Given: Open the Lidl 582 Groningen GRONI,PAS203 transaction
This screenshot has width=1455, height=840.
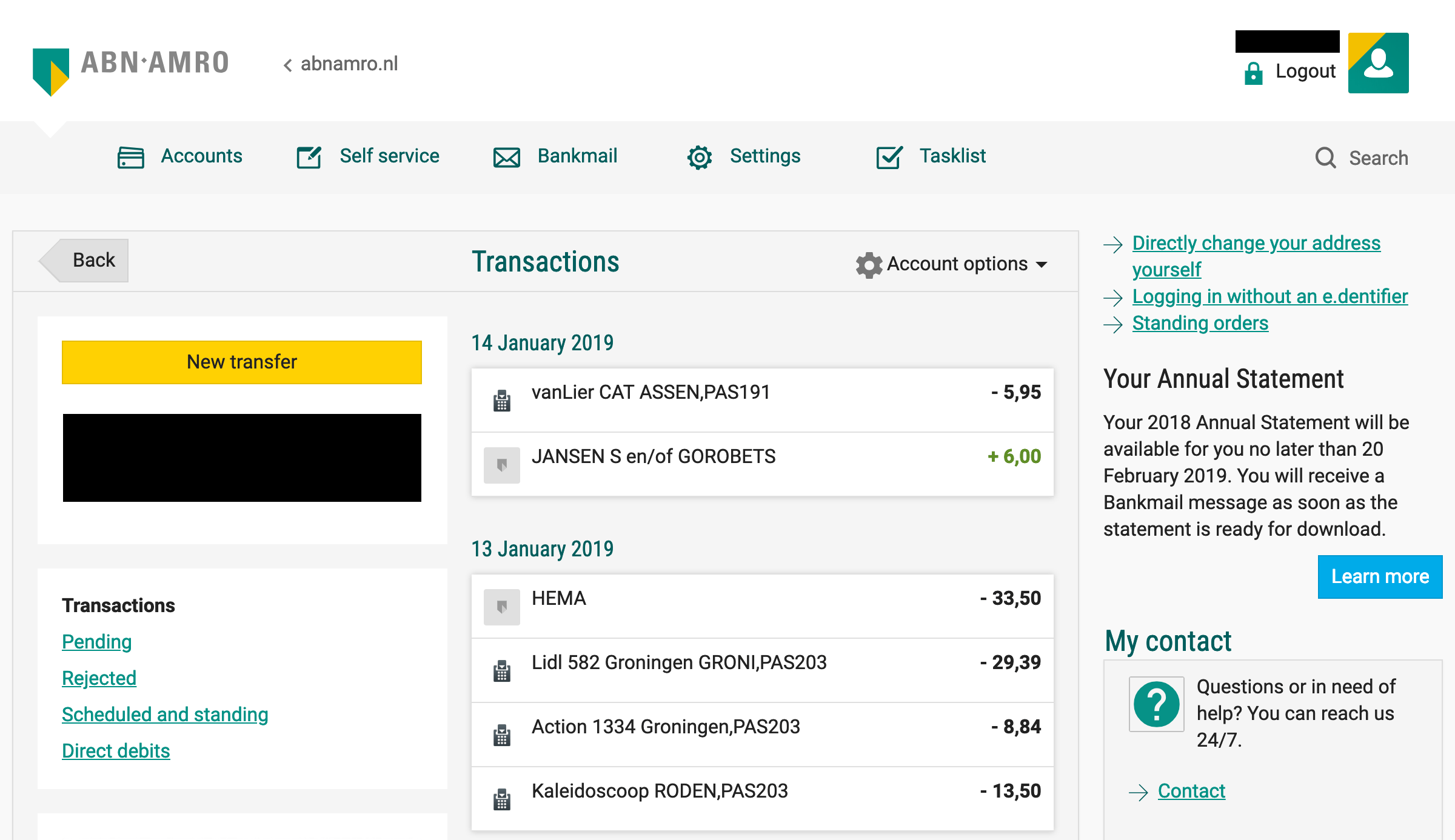Looking at the screenshot, I should pos(763,670).
